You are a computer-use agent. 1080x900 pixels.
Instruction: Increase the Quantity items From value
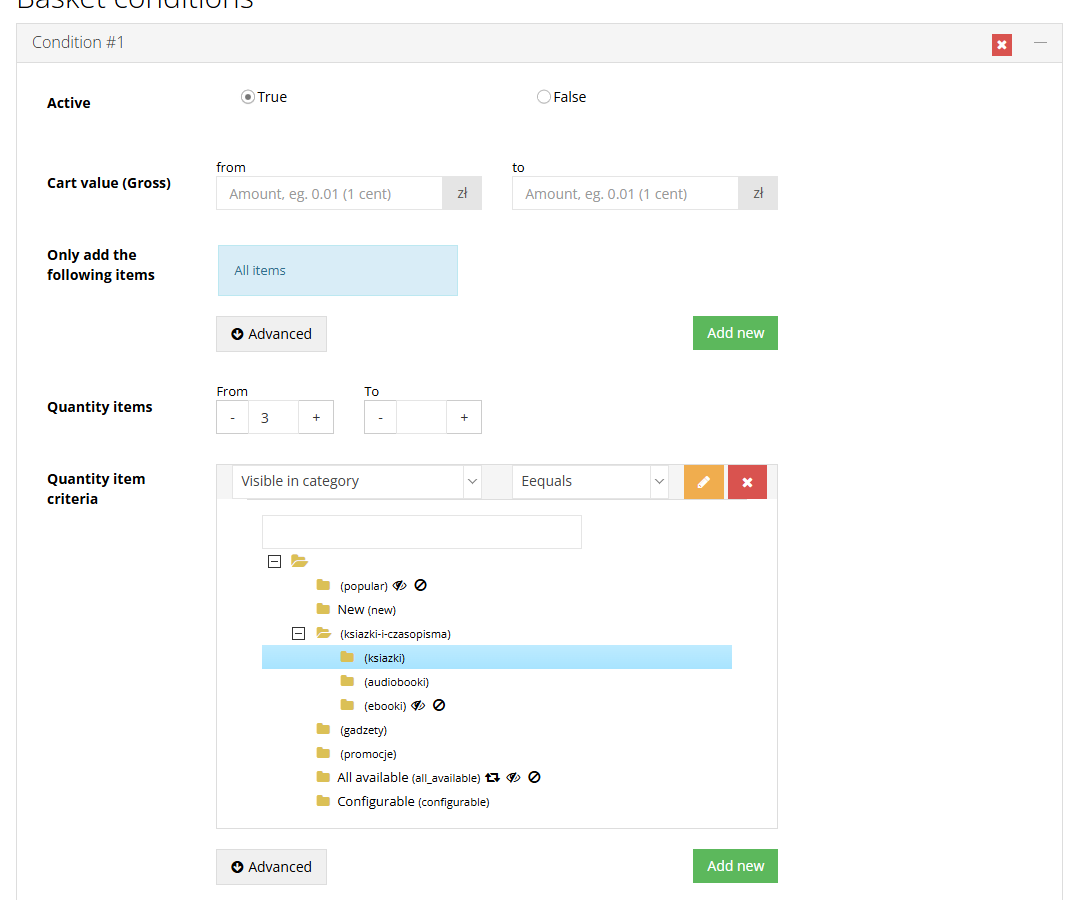[316, 417]
